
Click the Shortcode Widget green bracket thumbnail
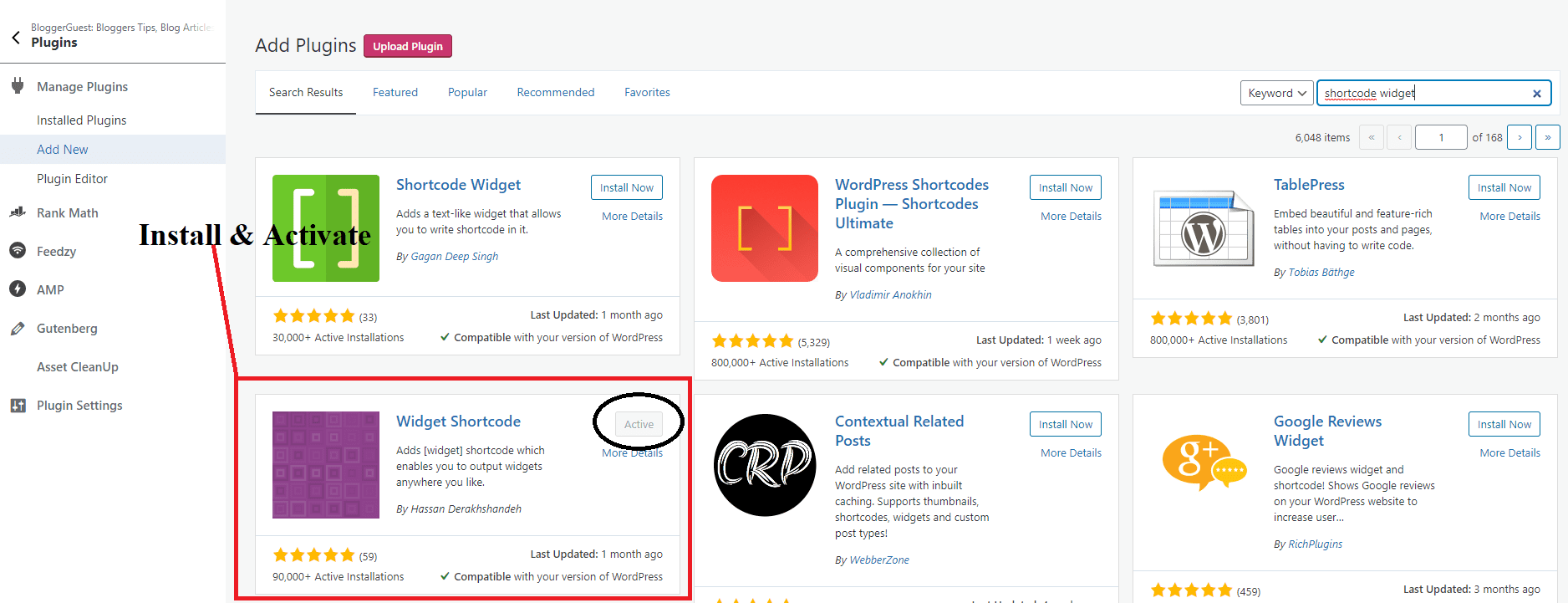326,228
